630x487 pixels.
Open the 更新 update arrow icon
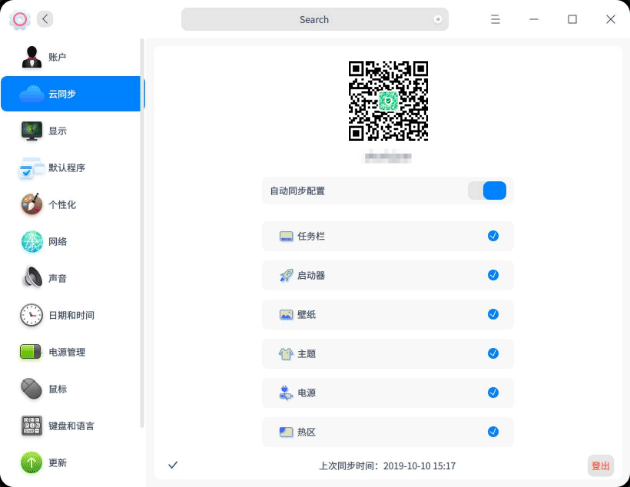coord(31,462)
